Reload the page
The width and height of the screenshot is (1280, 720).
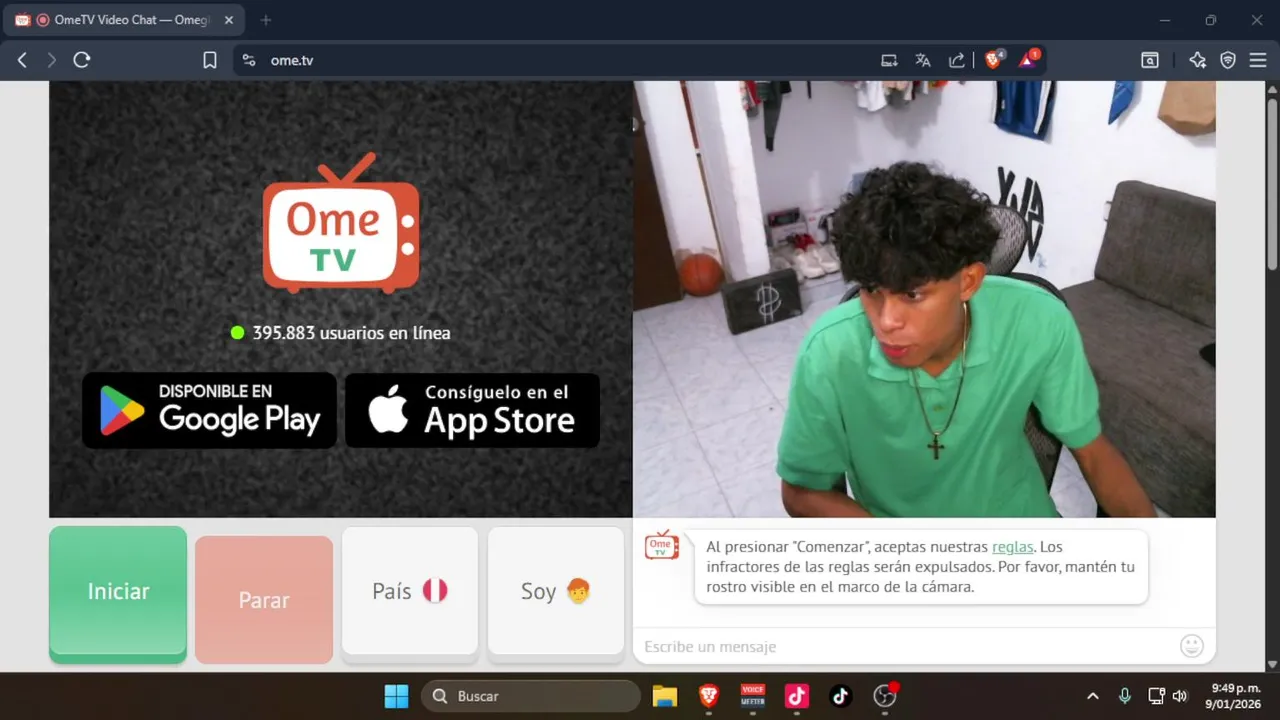(x=82, y=60)
